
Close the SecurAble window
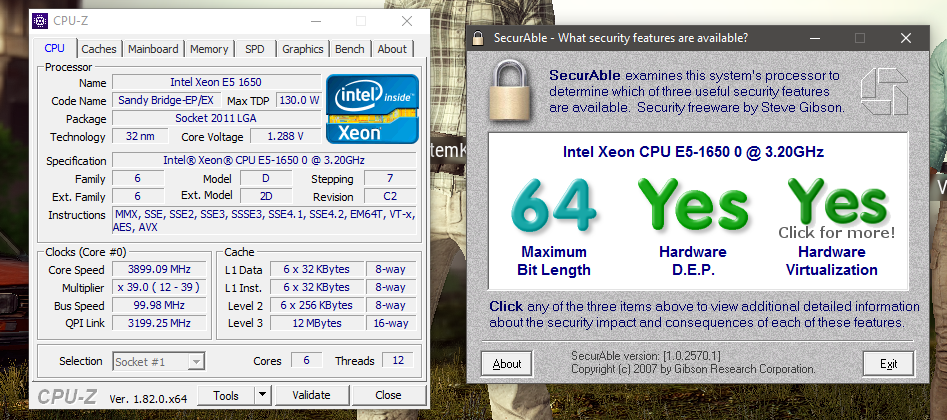(905, 38)
